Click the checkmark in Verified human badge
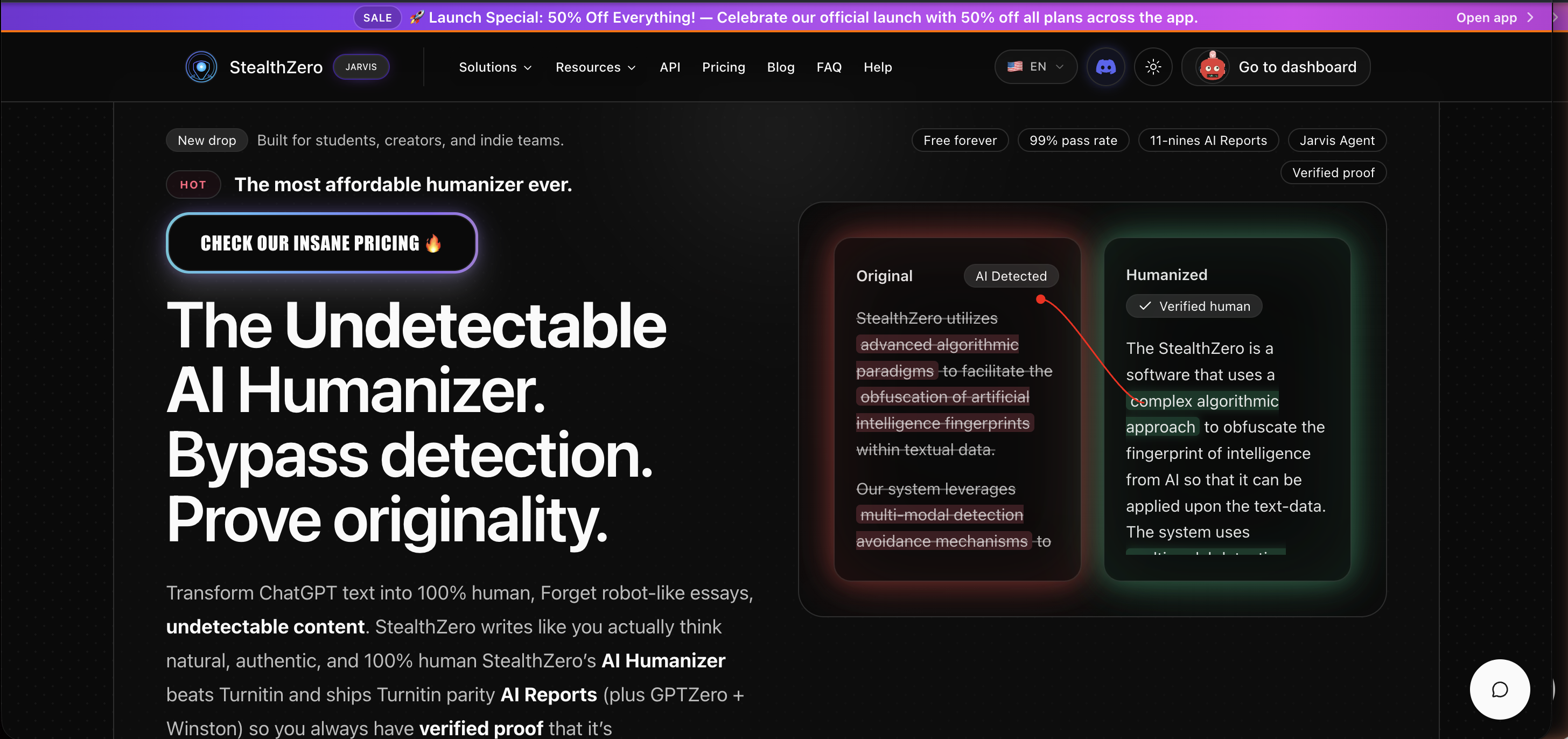1568x739 pixels. (1145, 306)
